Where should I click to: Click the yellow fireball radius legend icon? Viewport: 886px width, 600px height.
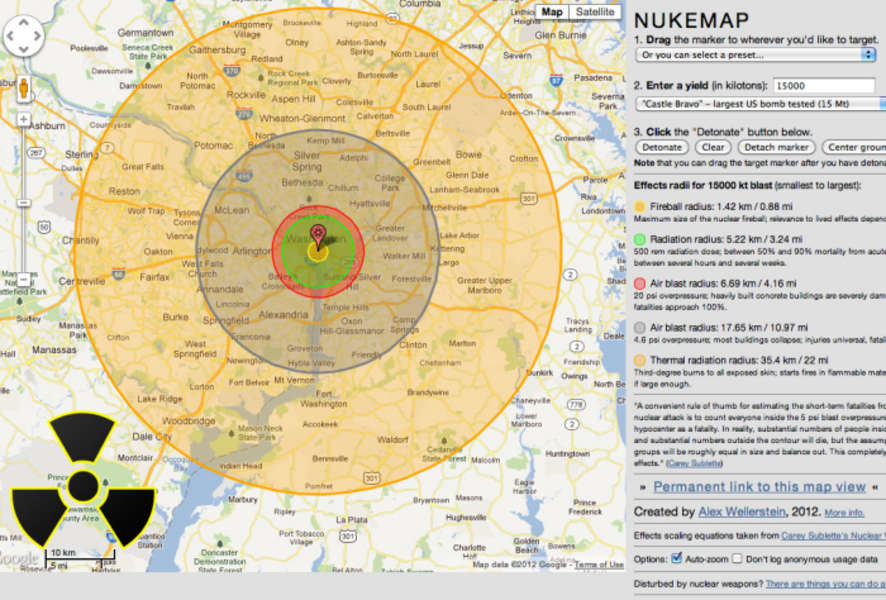coord(641,207)
